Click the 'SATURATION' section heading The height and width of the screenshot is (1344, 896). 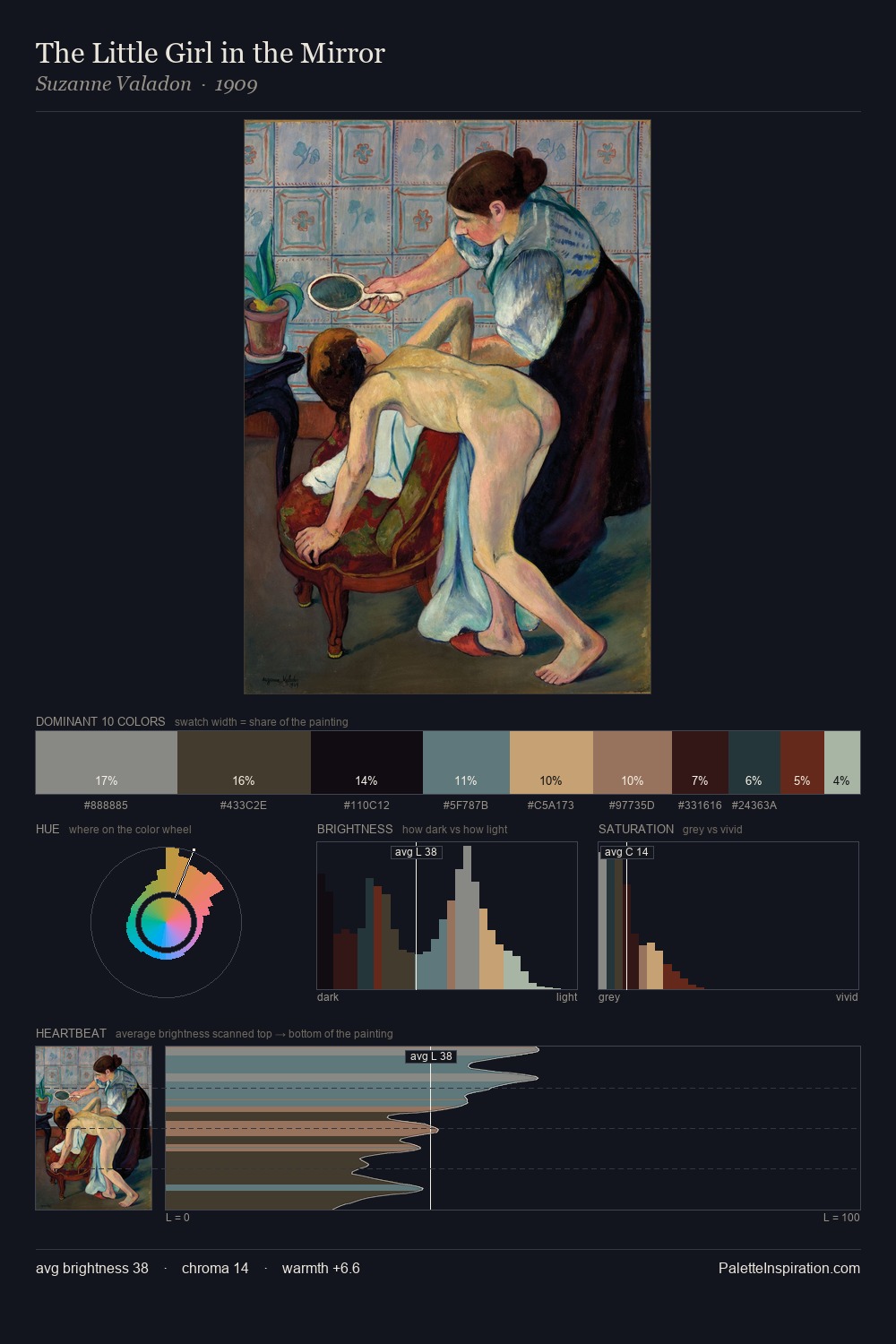[636, 829]
